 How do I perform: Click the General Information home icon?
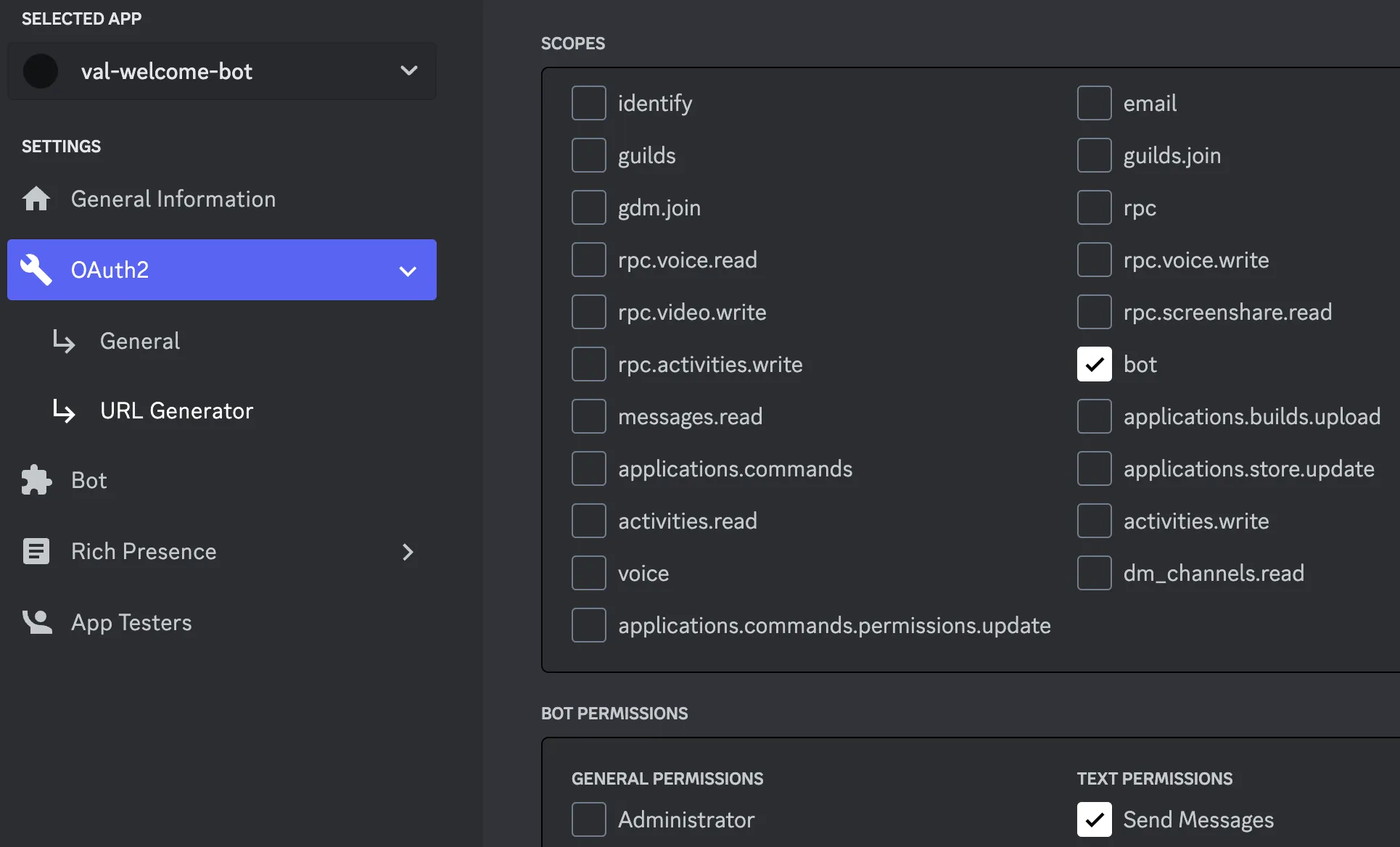pos(36,199)
